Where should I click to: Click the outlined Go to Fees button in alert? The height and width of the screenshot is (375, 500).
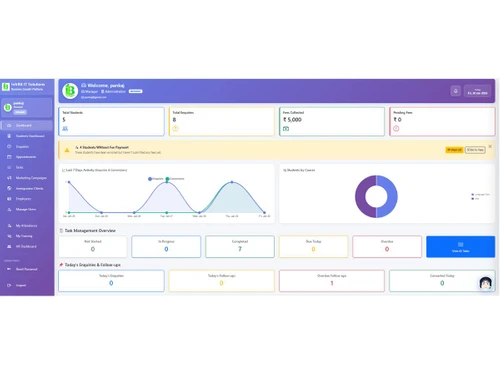[475, 150]
